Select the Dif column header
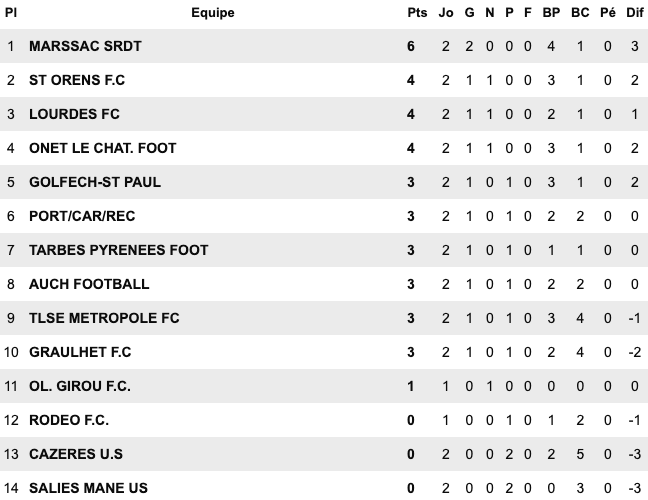648x500 pixels. (634, 13)
